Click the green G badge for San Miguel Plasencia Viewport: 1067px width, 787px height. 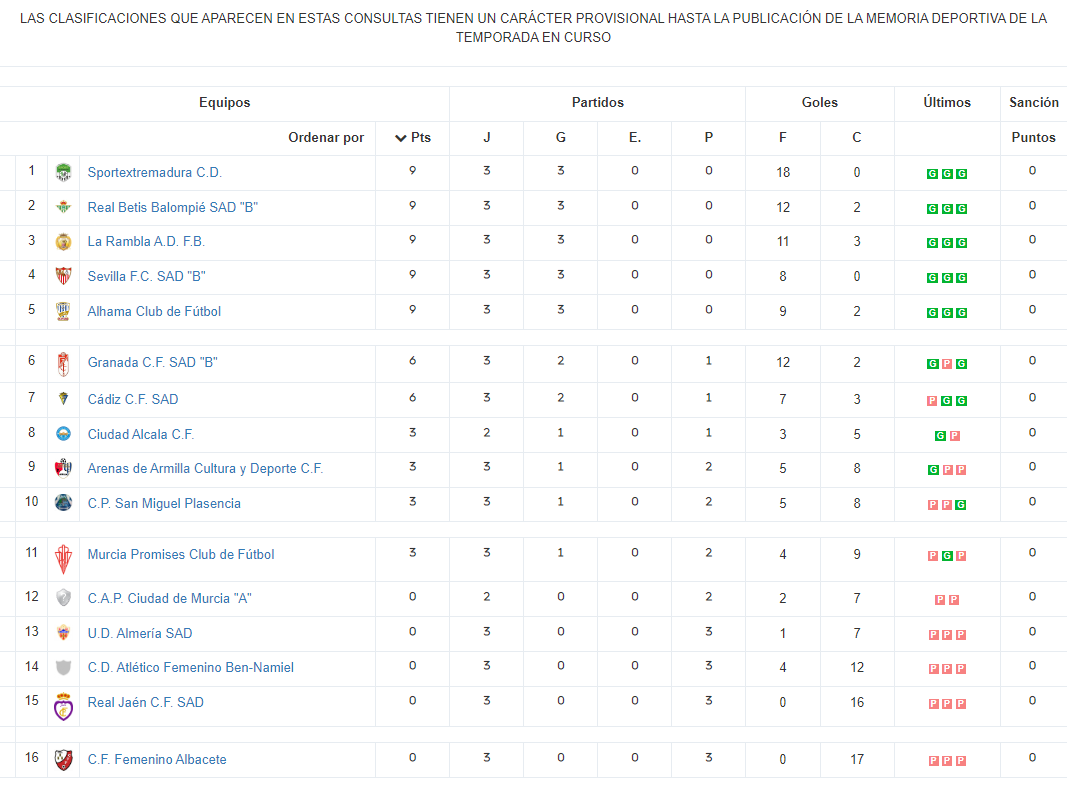[961, 505]
